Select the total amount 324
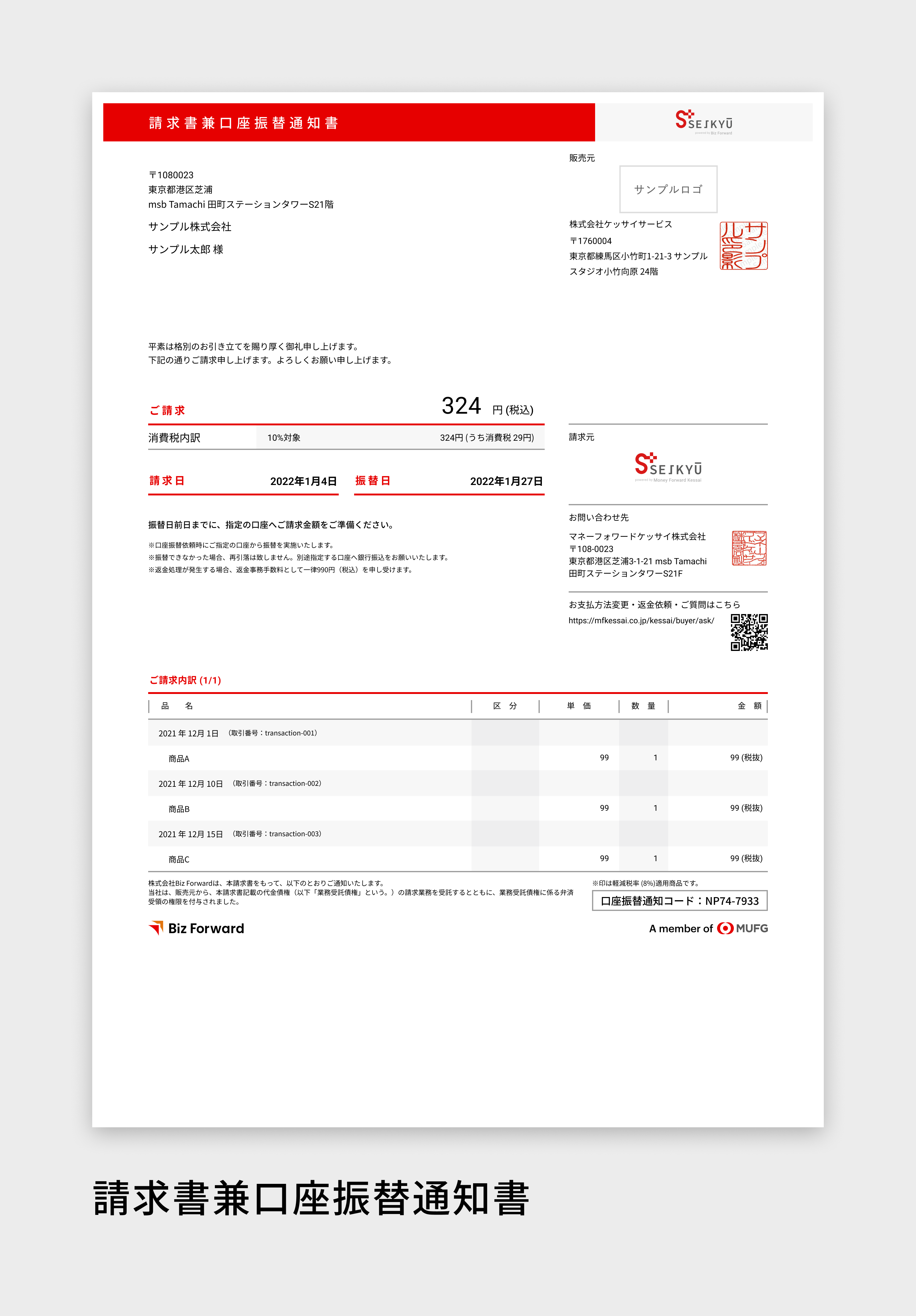This screenshot has width=916, height=1316. [461, 406]
